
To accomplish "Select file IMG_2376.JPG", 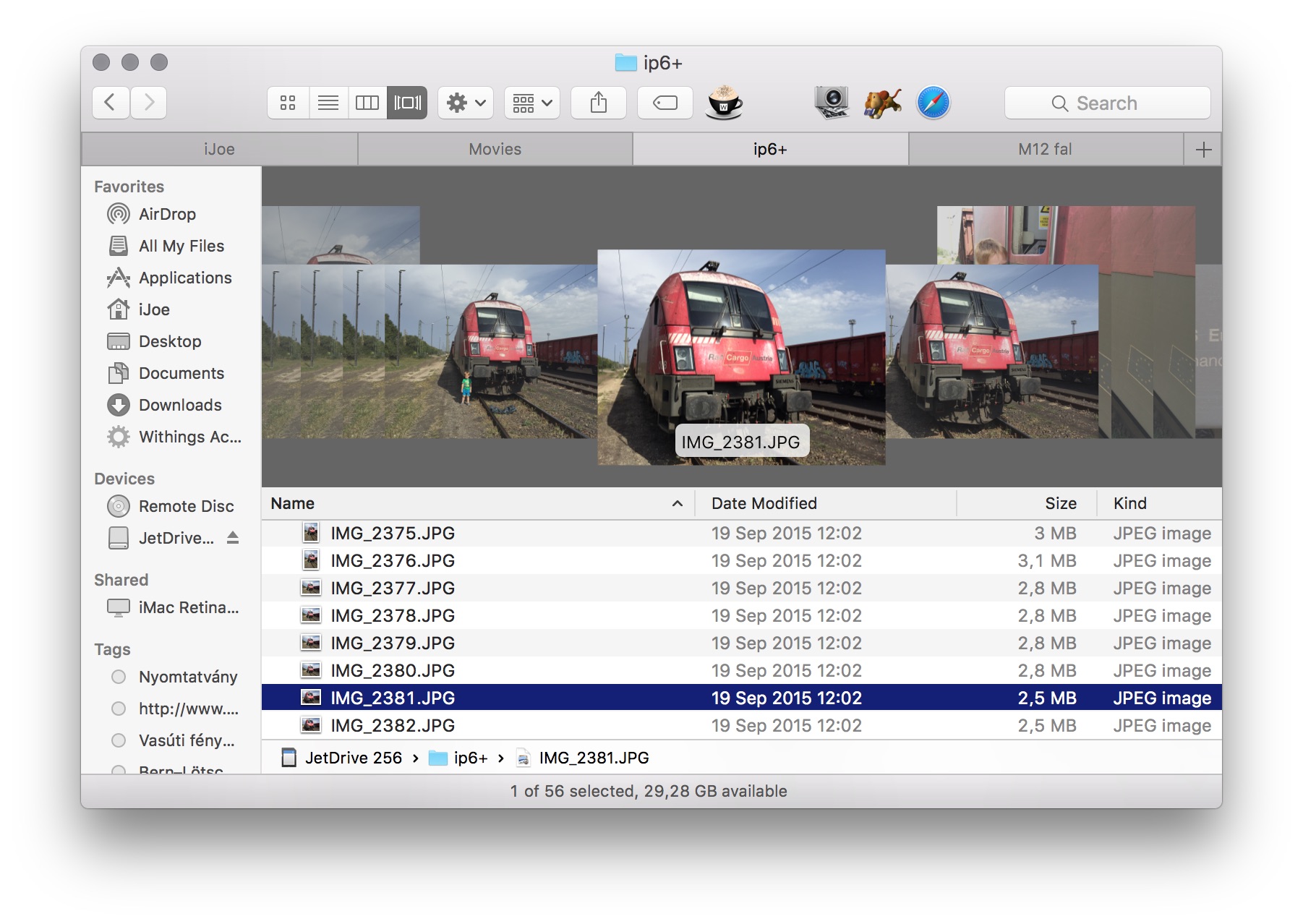I will point(742,560).
